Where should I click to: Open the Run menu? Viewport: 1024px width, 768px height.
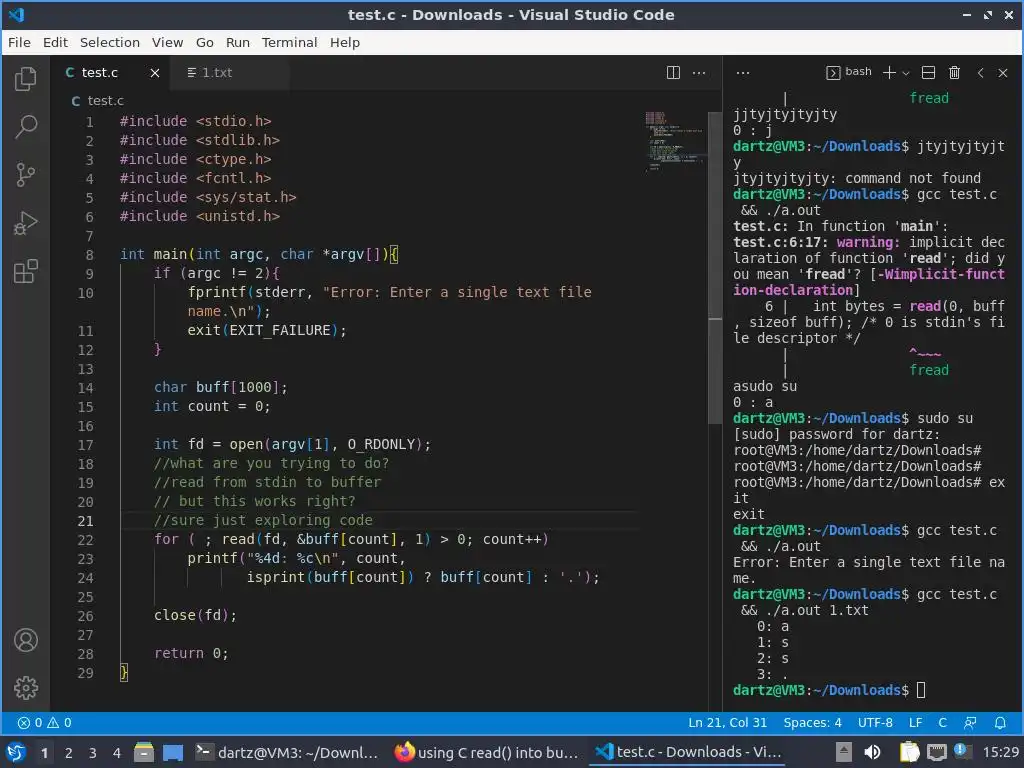tap(238, 42)
